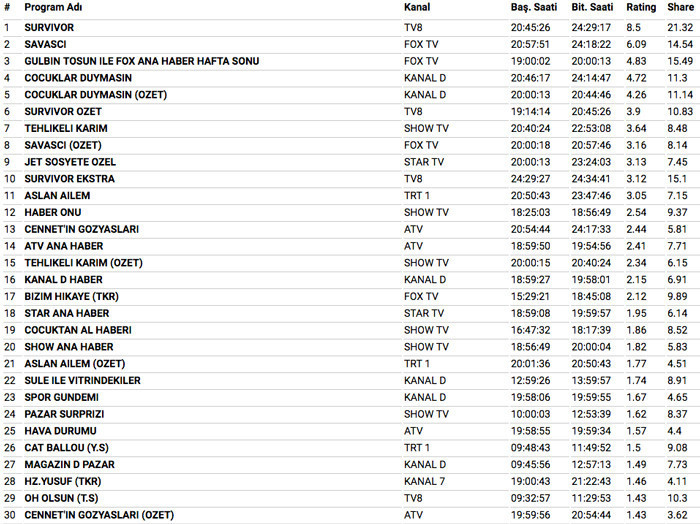
Task: Select the JET SOSYETE OZEL program
Action: (70, 162)
